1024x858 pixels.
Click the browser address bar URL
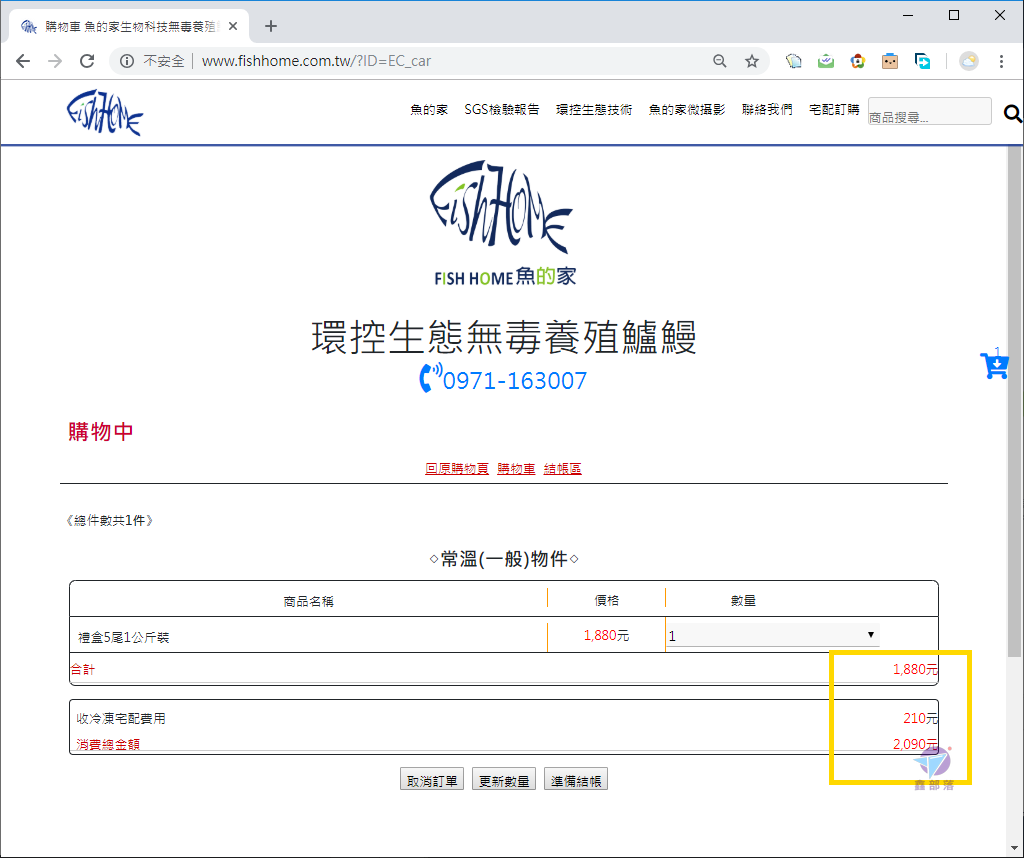(x=316, y=61)
